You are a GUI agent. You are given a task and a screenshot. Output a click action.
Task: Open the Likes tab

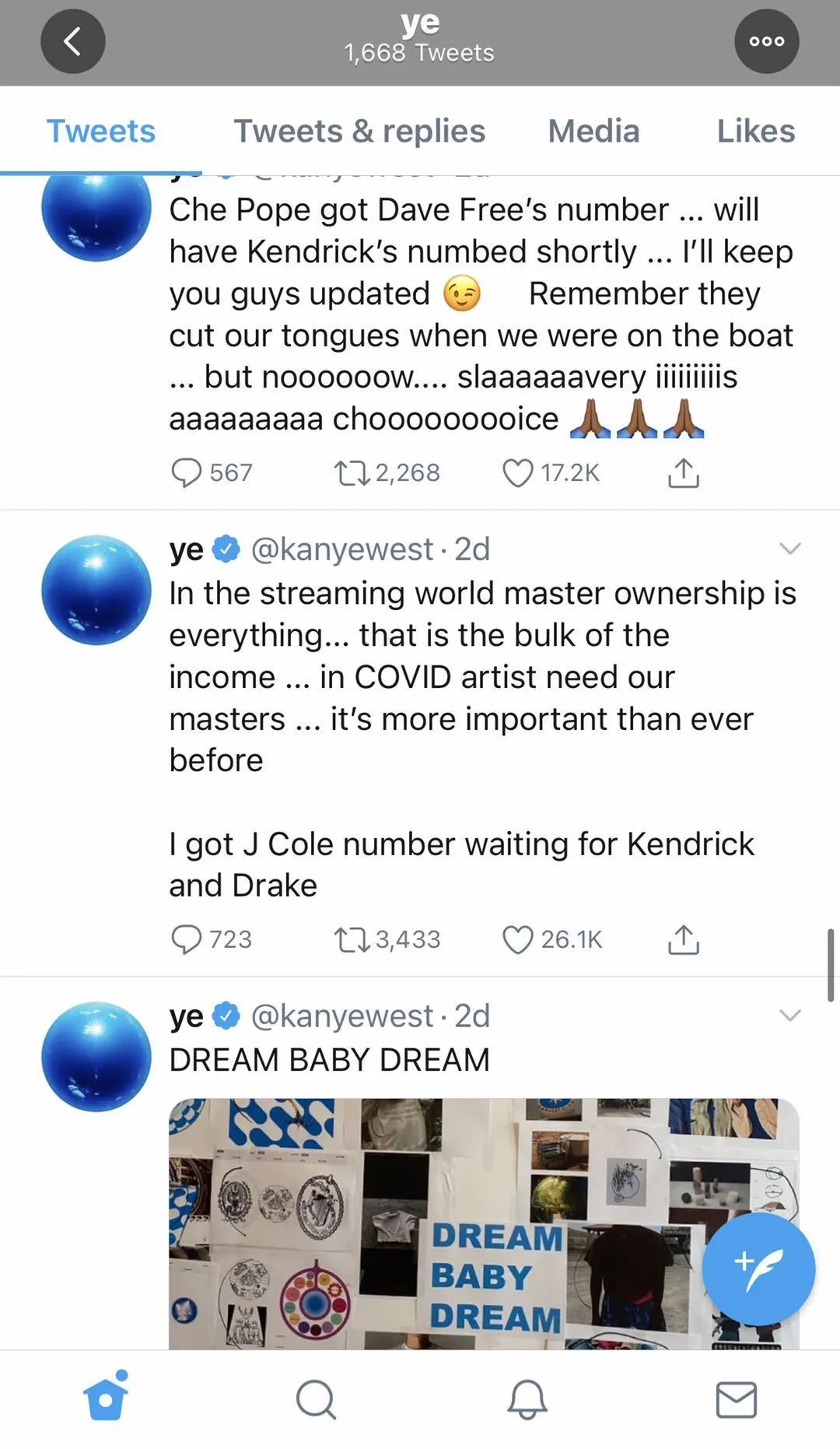pyautogui.click(x=754, y=131)
